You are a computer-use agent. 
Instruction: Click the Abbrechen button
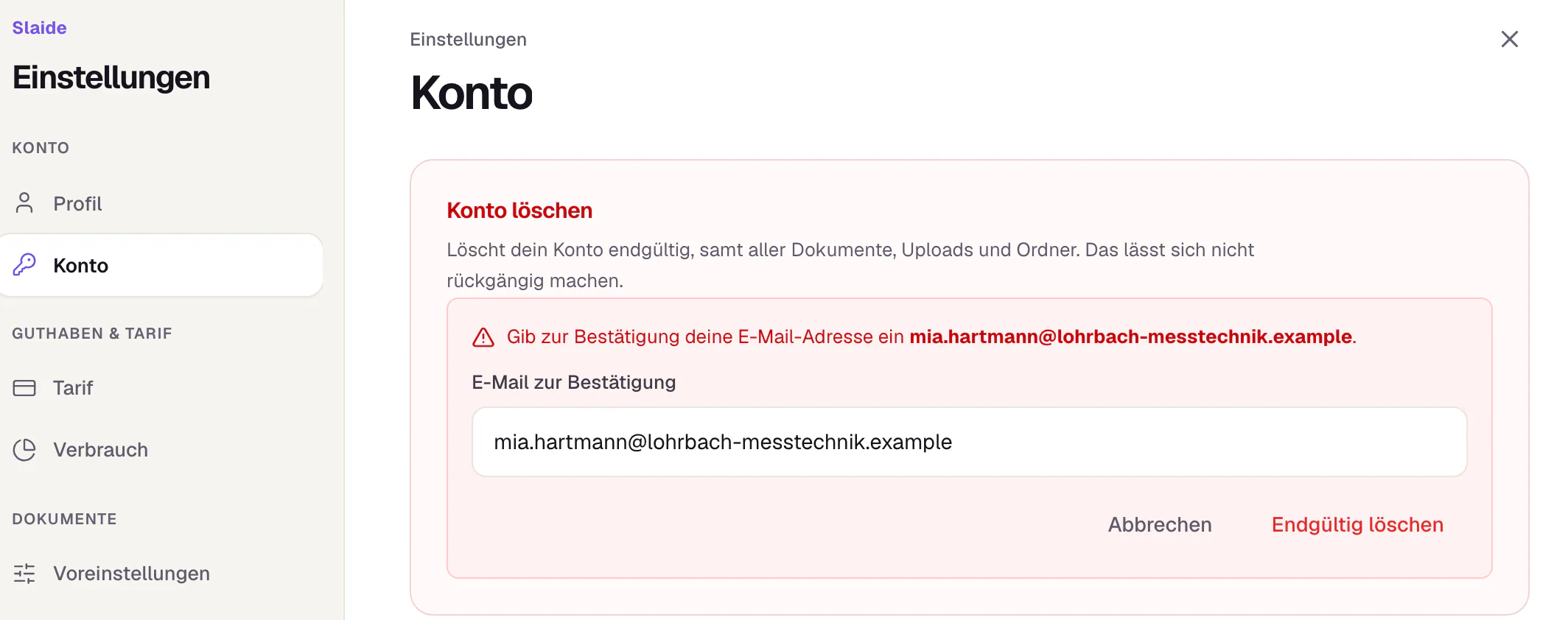(x=1160, y=524)
